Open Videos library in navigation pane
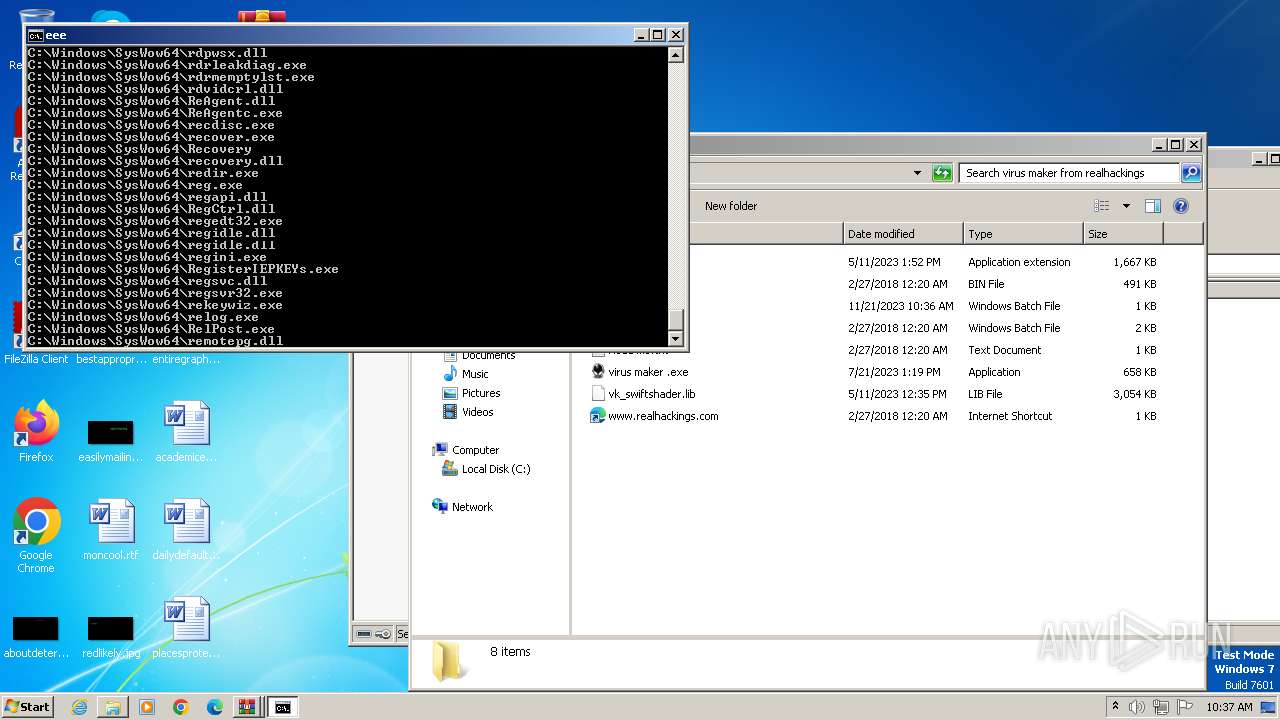Image resolution: width=1280 pixels, height=720 pixels. [x=477, y=412]
